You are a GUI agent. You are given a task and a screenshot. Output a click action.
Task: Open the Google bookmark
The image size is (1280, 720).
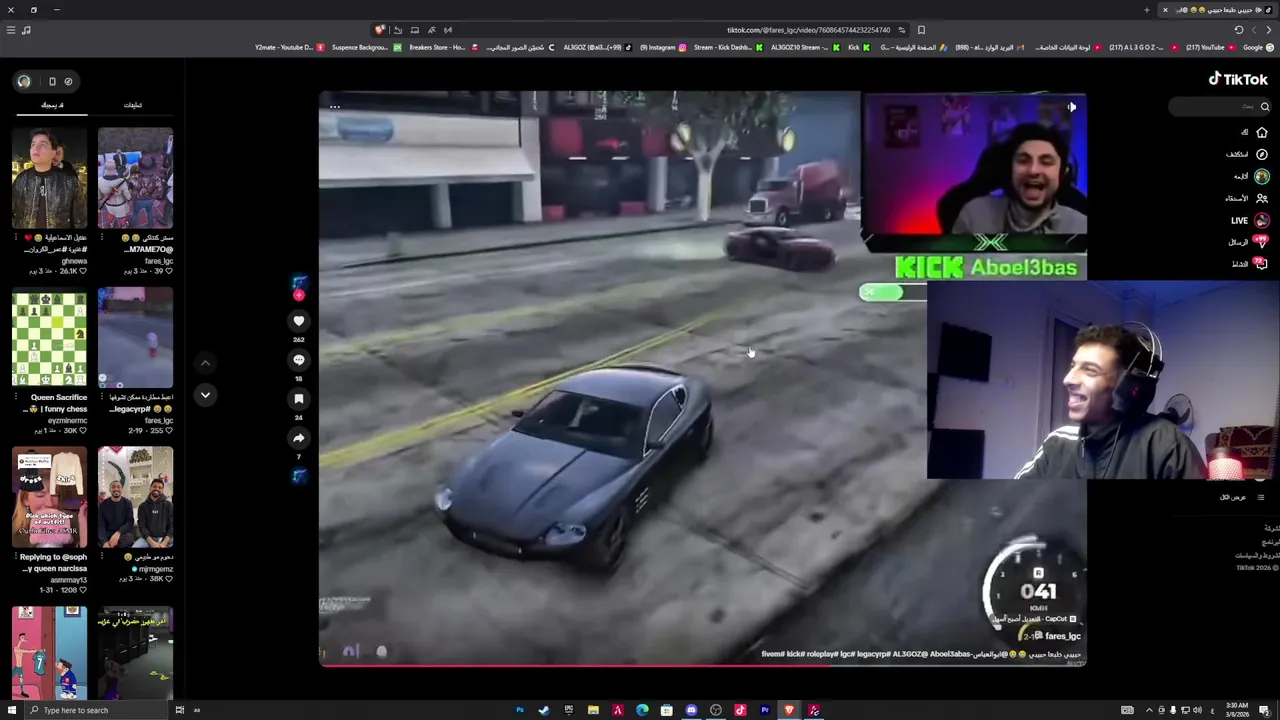pyautogui.click(x=1257, y=47)
